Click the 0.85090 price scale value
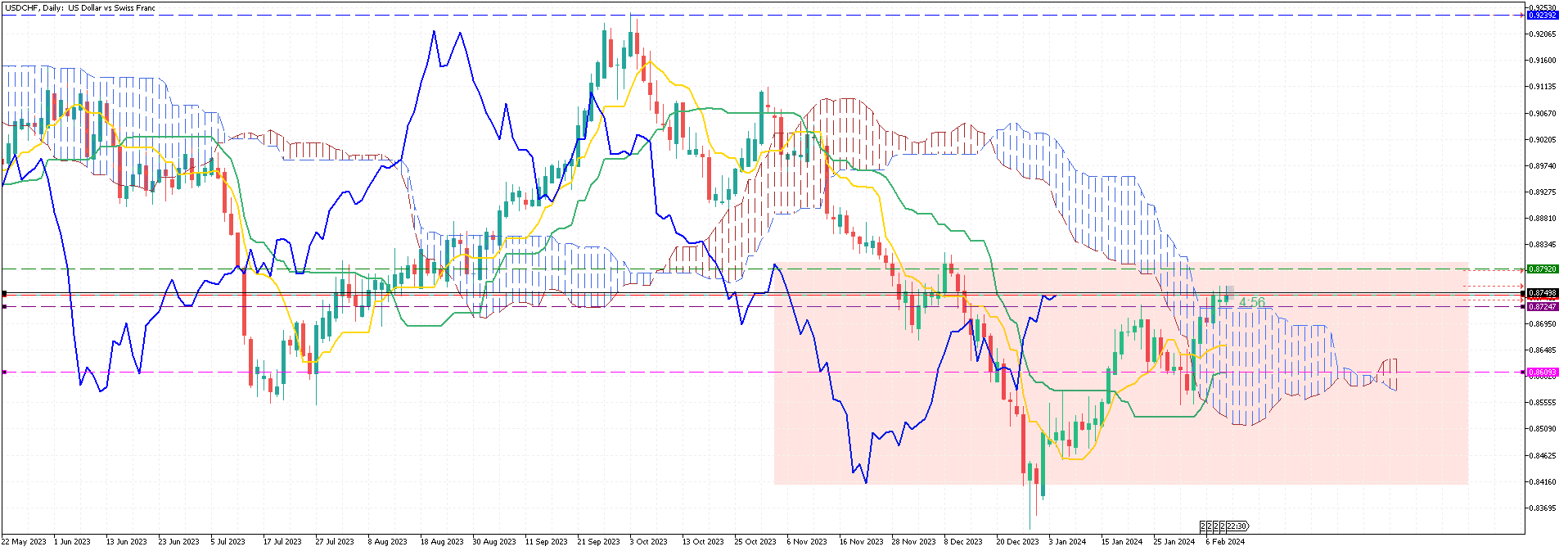This screenshot has width=1568, height=551. pyautogui.click(x=1544, y=428)
